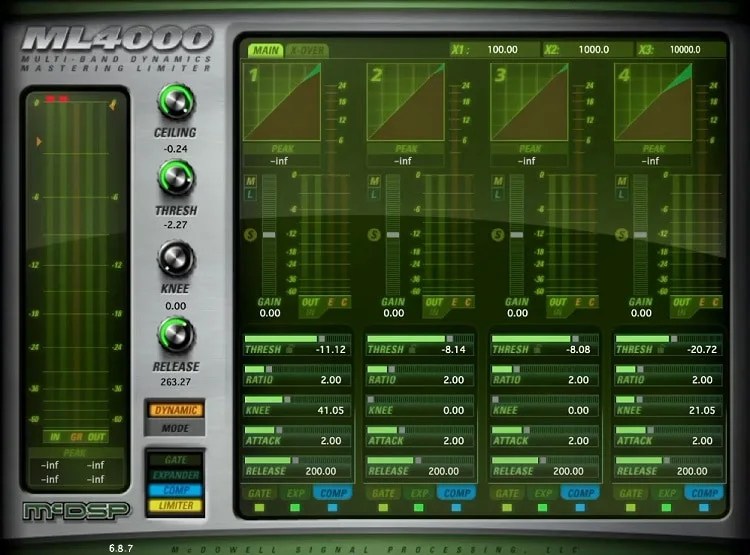Viewport: 750px width, 555px height.
Task: Solo band 2 with the S button
Action: point(374,235)
